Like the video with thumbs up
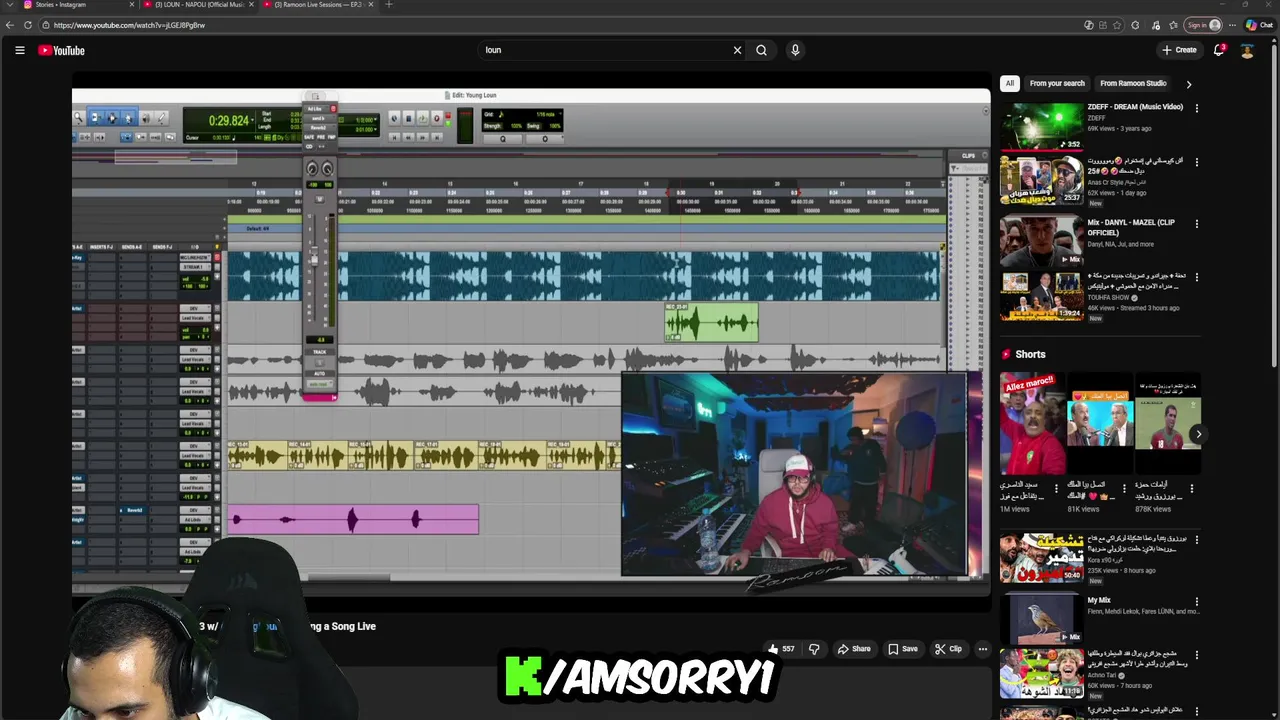This screenshot has height=720, width=1280. pos(781,649)
